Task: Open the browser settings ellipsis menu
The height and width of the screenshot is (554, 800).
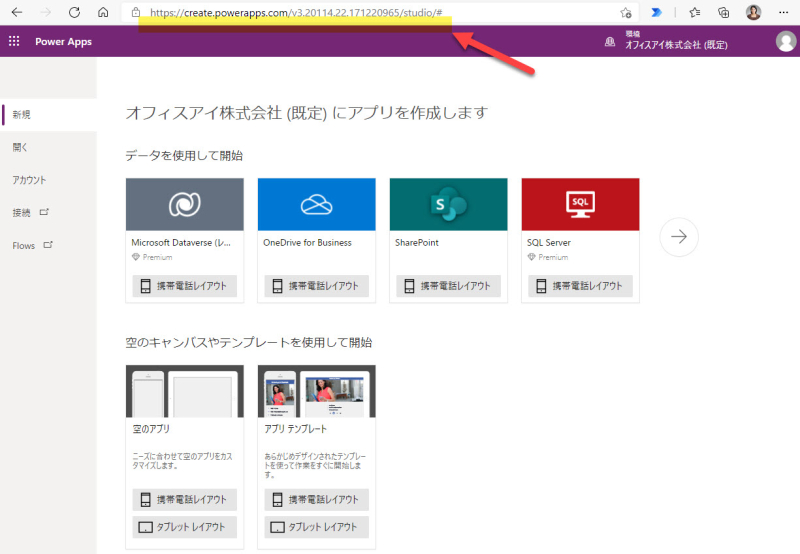Action: click(784, 12)
